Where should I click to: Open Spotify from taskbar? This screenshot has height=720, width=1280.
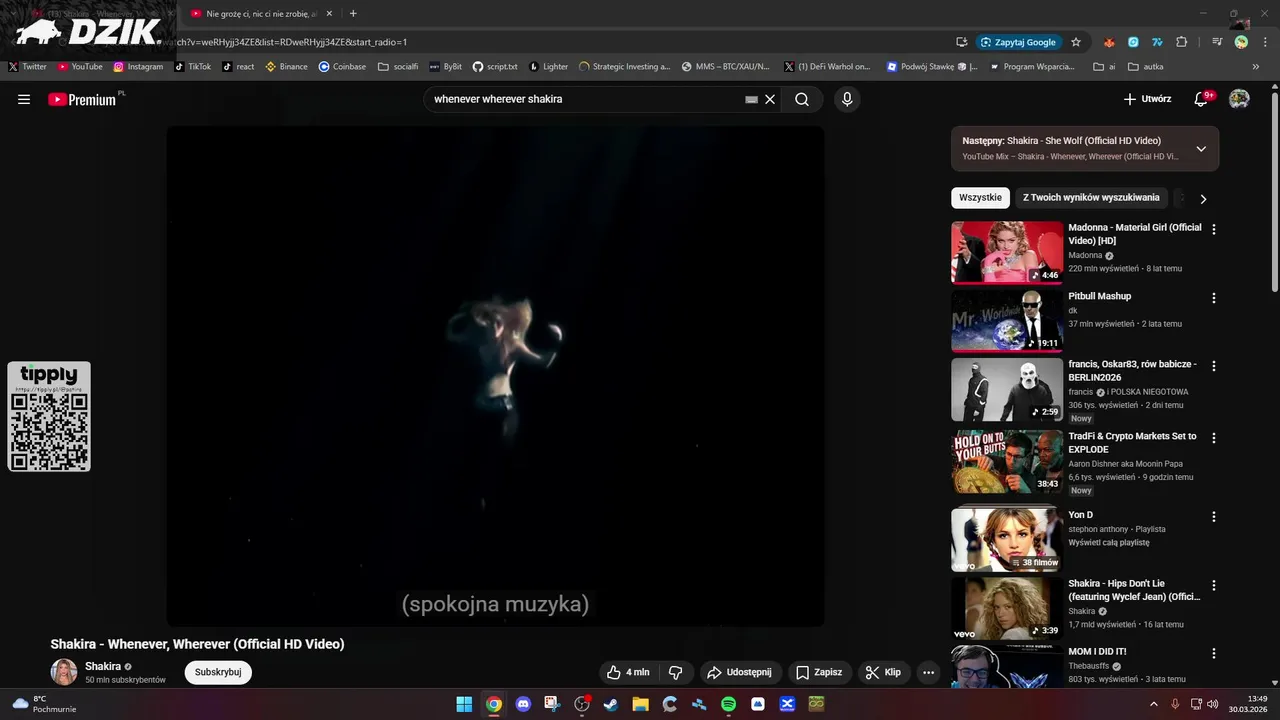(729, 704)
